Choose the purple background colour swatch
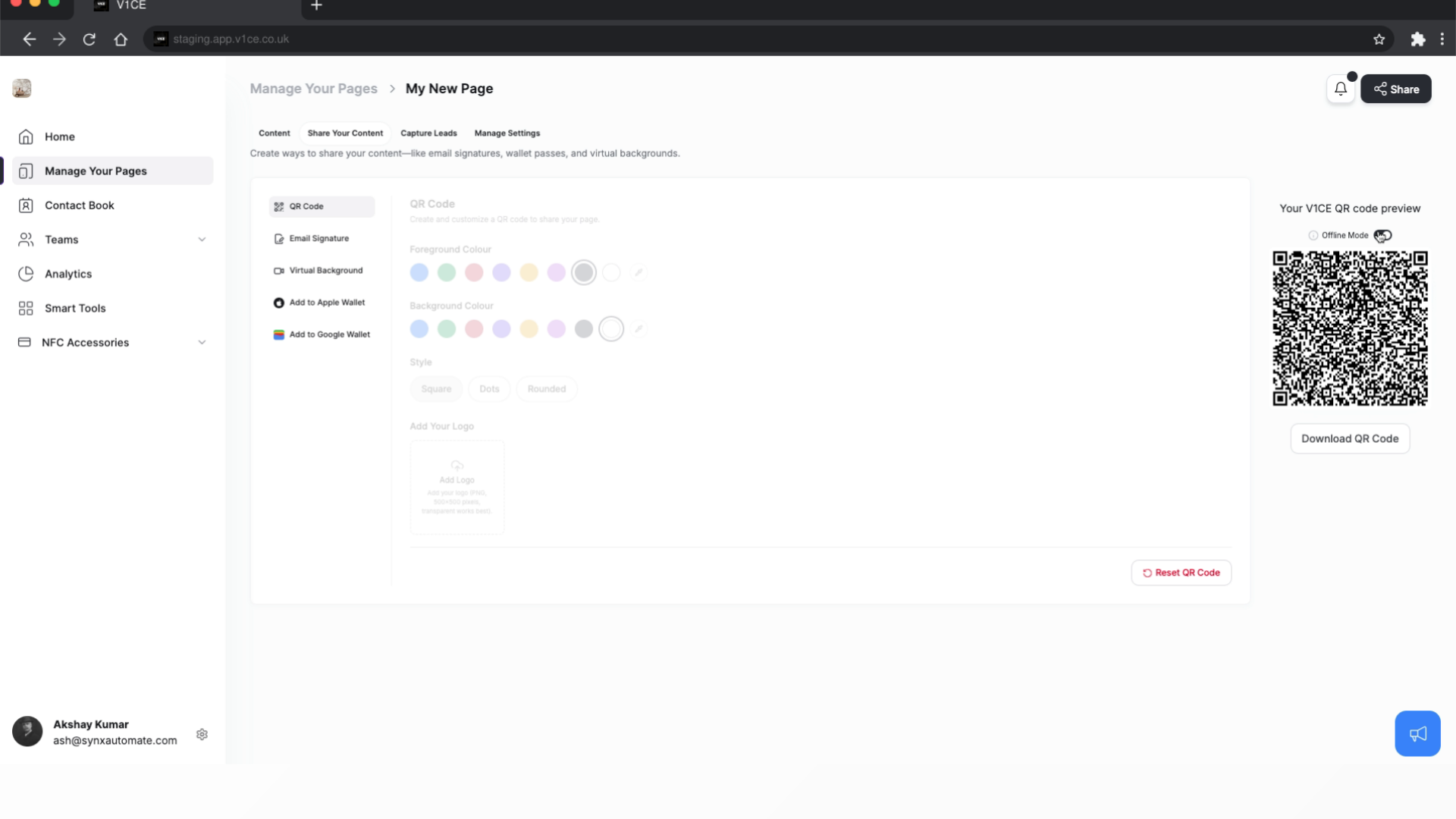The width and height of the screenshot is (1456, 819). pyautogui.click(x=501, y=328)
